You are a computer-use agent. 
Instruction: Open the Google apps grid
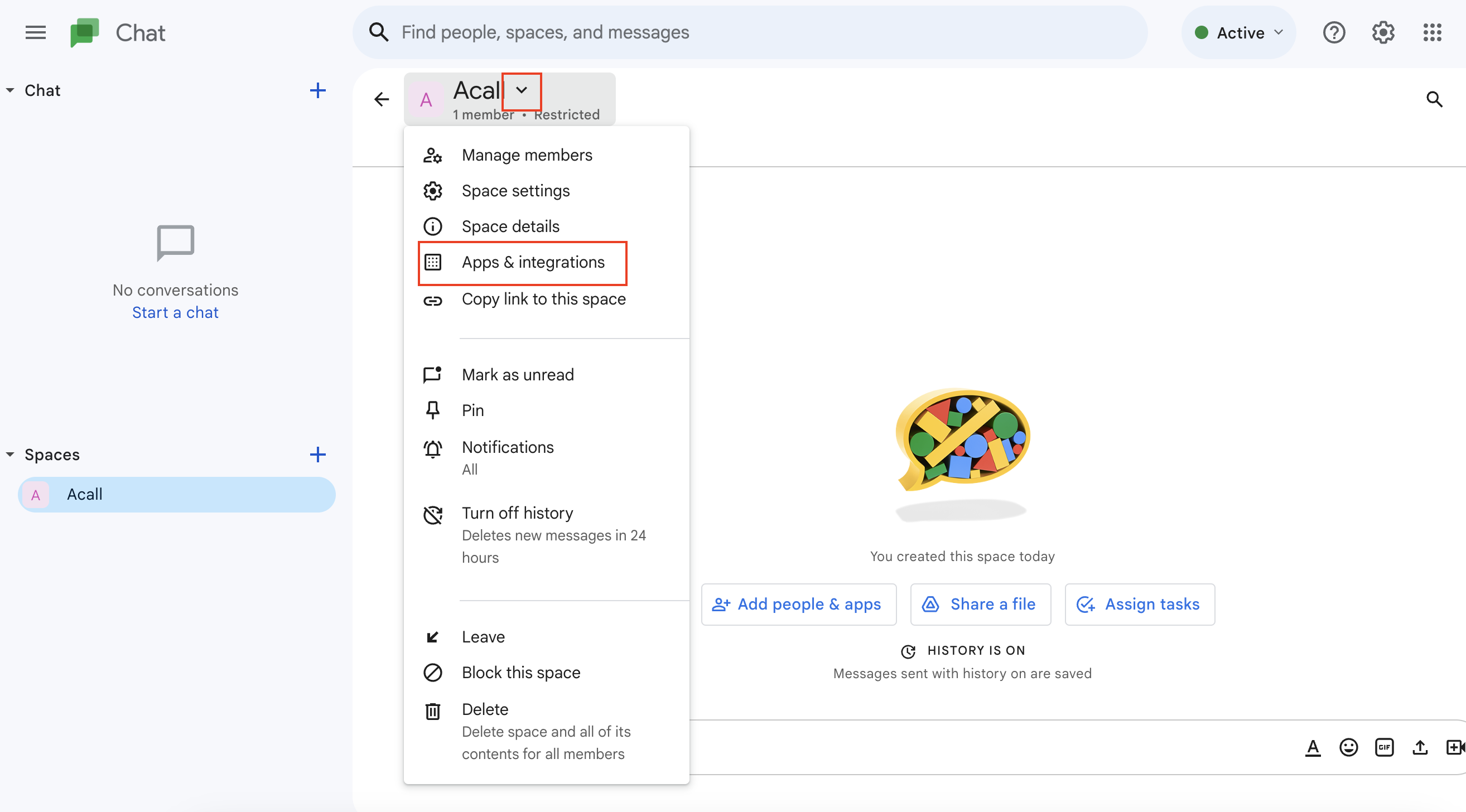pyautogui.click(x=1432, y=32)
